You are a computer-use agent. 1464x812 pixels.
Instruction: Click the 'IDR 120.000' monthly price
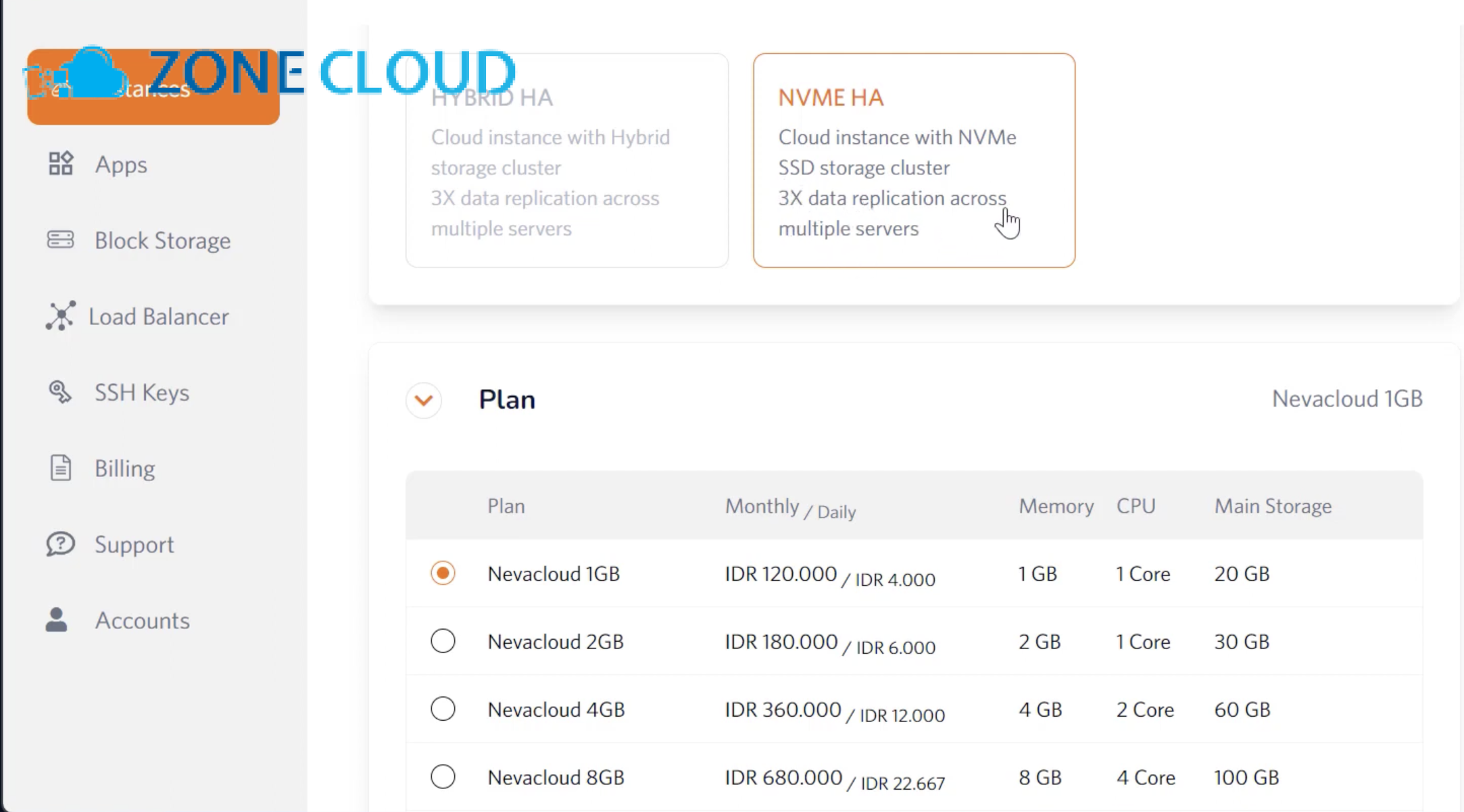click(781, 574)
